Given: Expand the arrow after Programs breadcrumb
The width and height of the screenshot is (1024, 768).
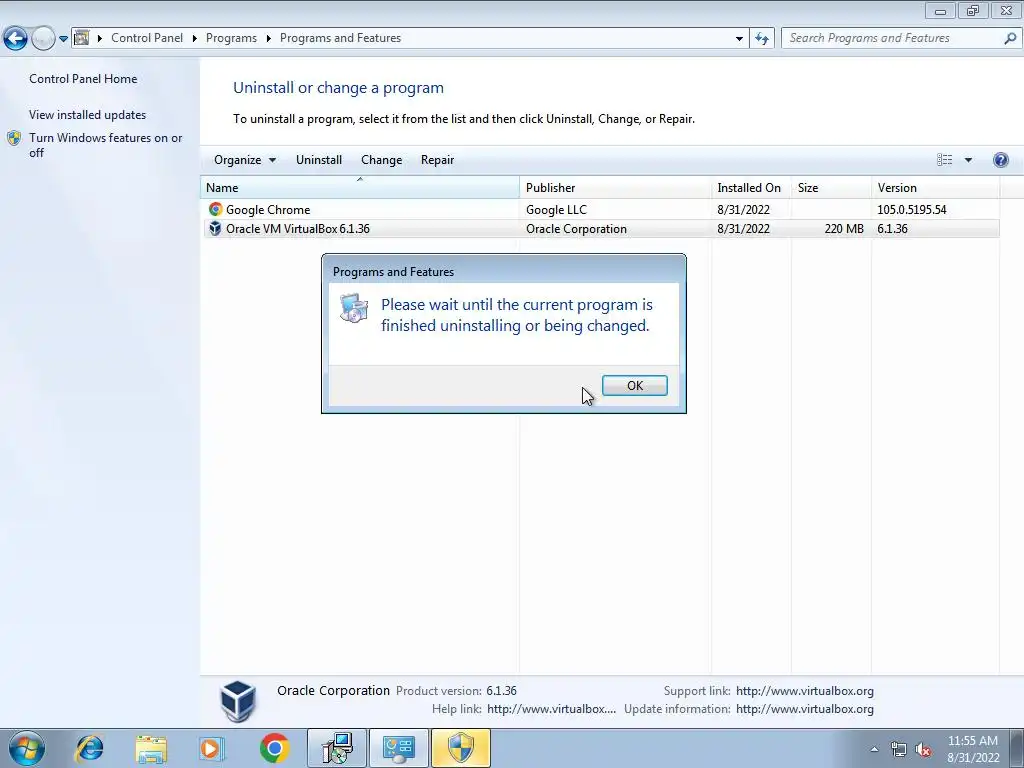Looking at the screenshot, I should (268, 38).
